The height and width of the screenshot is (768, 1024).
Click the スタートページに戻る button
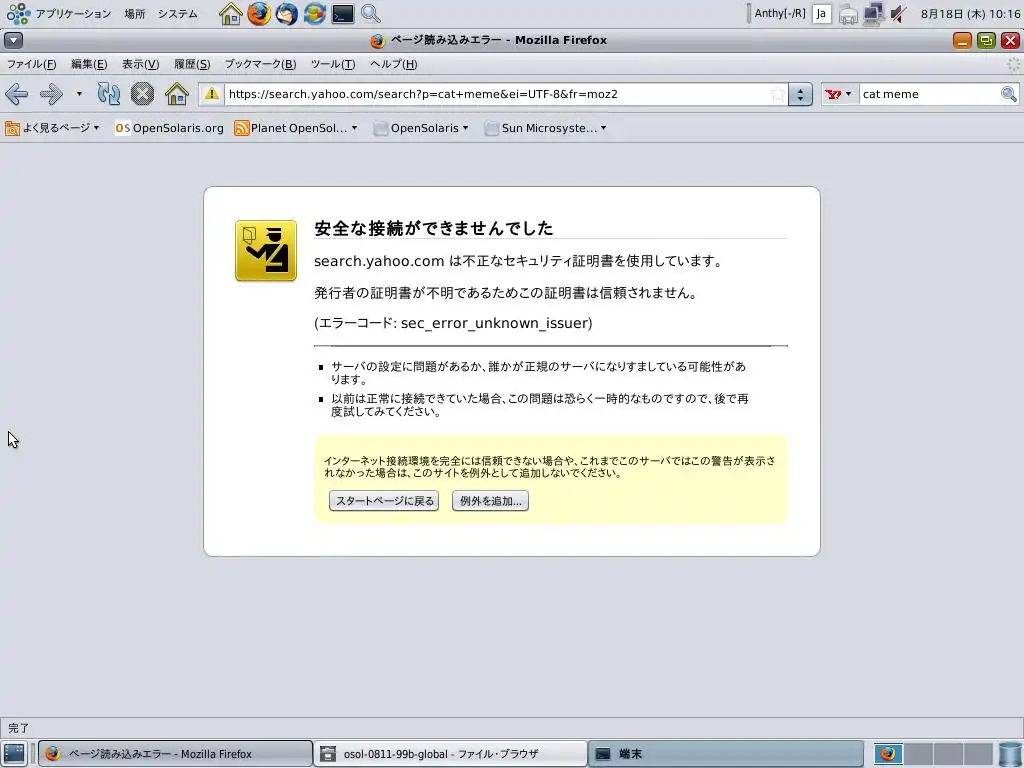[384, 501]
